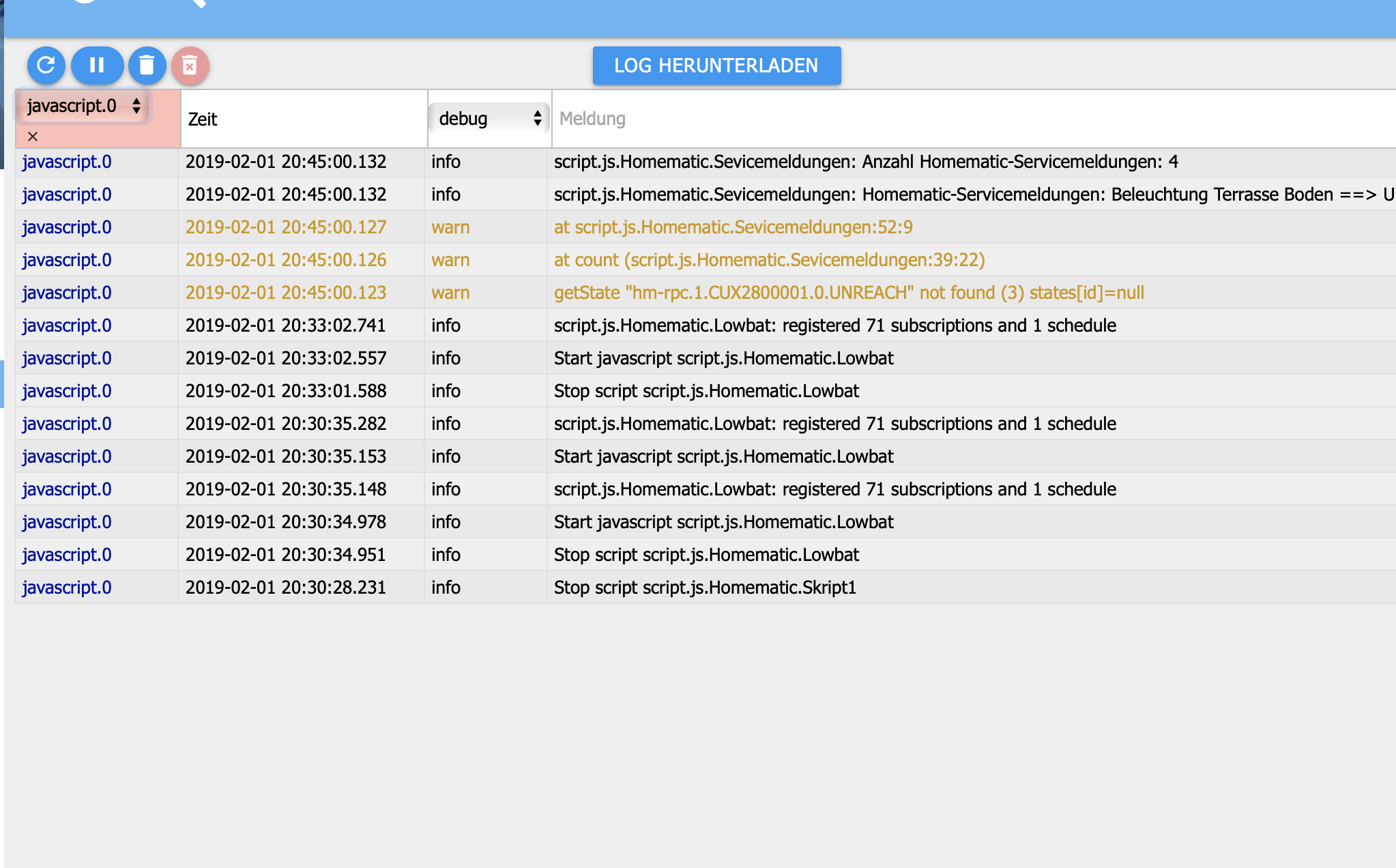Click the Zeit column header
The height and width of the screenshot is (868, 1396).
click(203, 119)
